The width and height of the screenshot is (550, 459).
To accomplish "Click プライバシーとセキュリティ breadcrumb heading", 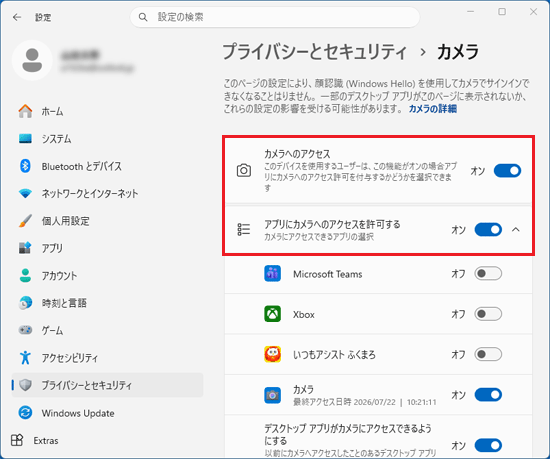I will pos(315,52).
